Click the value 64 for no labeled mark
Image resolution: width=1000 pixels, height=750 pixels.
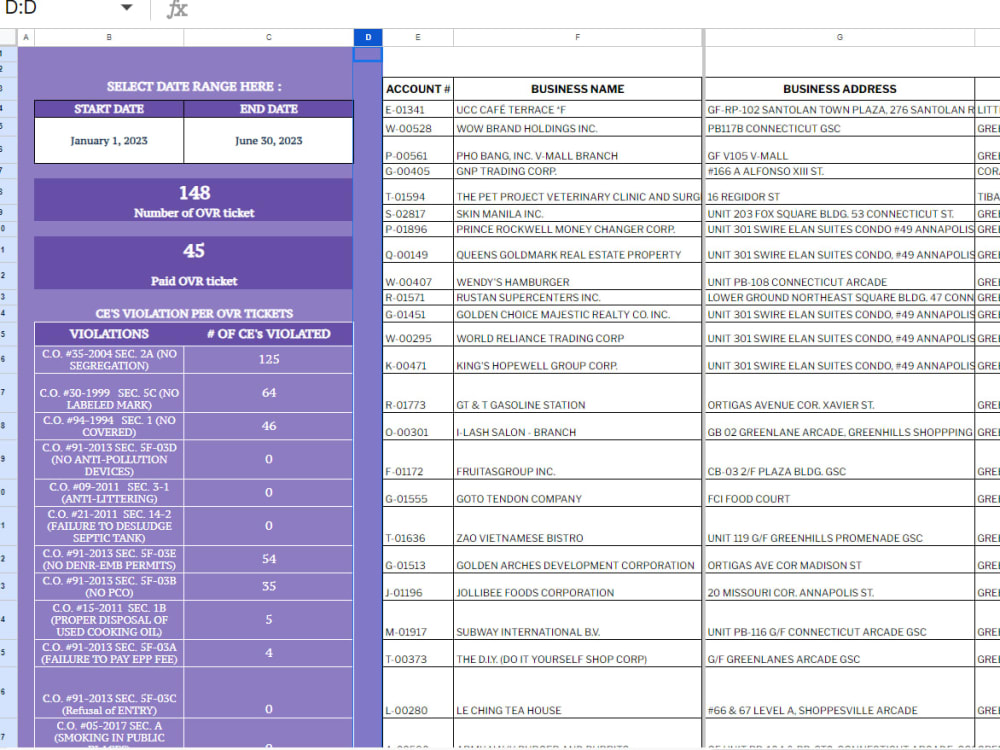coord(268,393)
